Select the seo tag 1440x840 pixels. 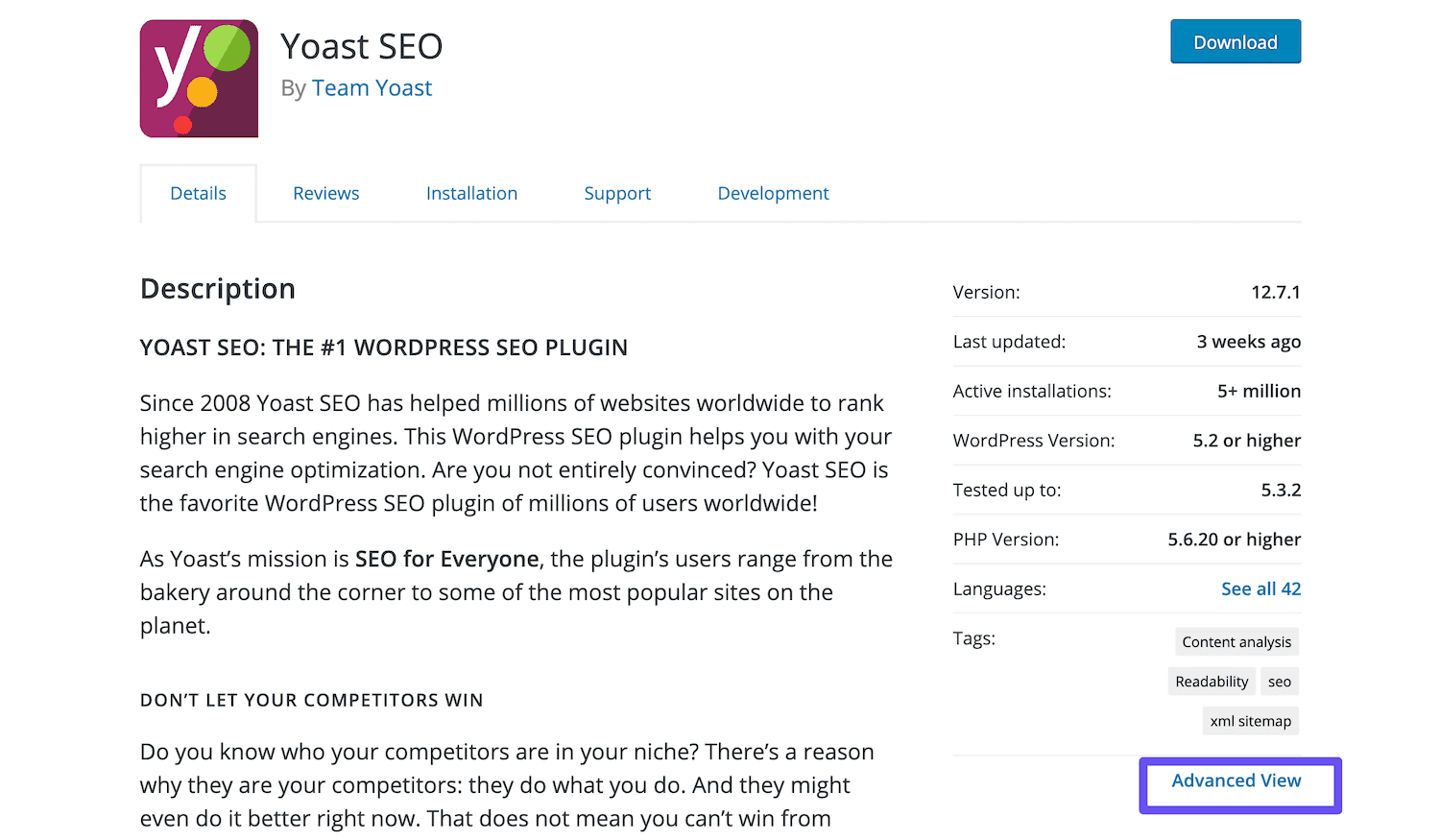click(1280, 681)
